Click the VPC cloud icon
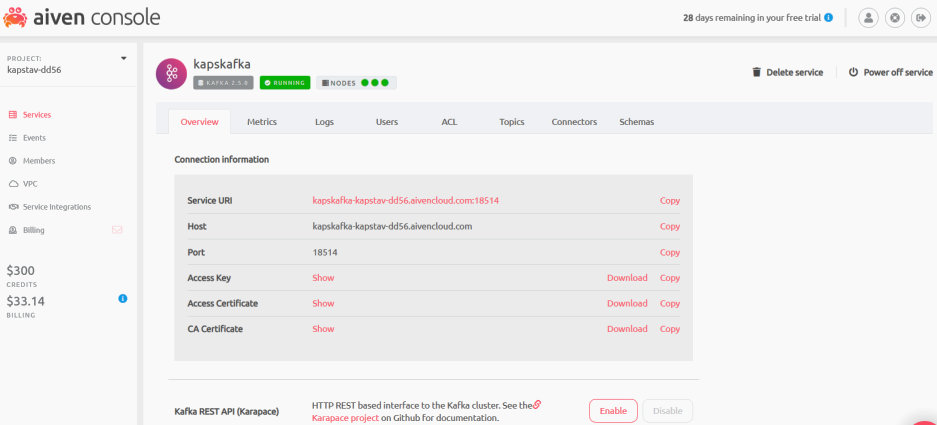 [x=13, y=184]
